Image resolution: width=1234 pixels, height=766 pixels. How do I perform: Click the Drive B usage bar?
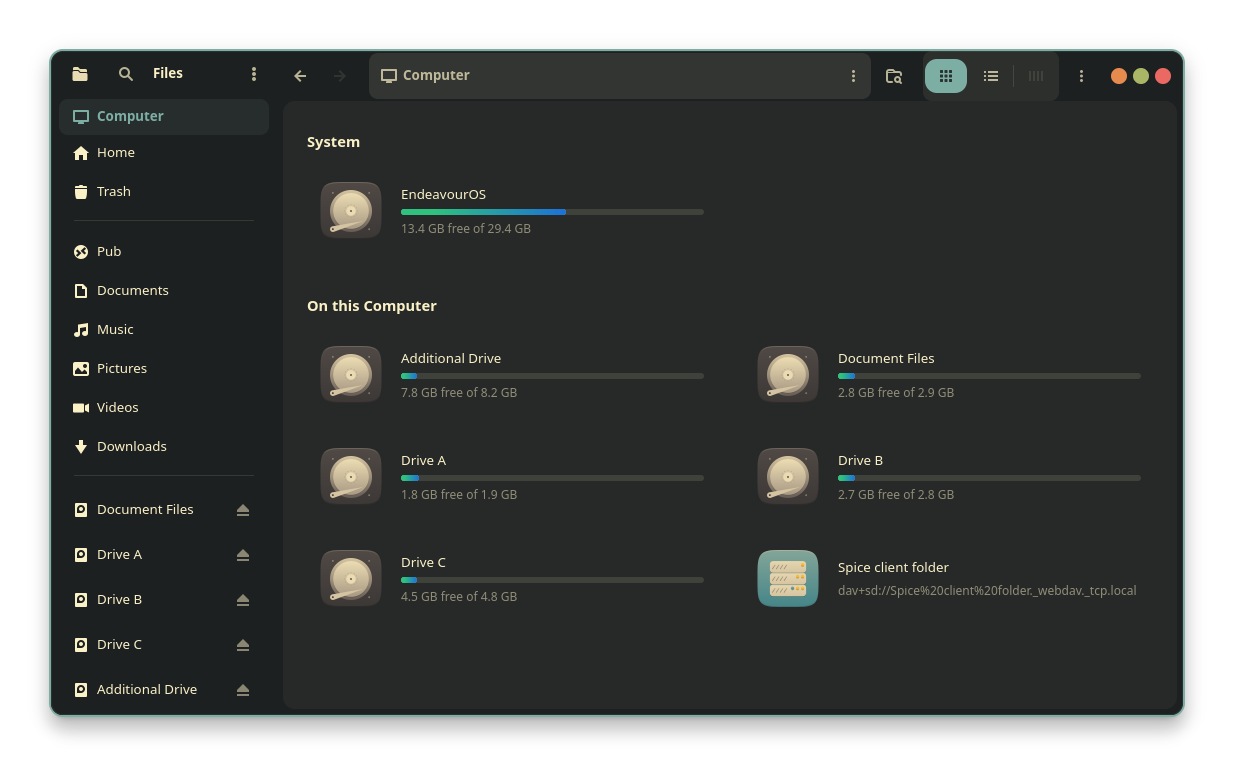989,478
